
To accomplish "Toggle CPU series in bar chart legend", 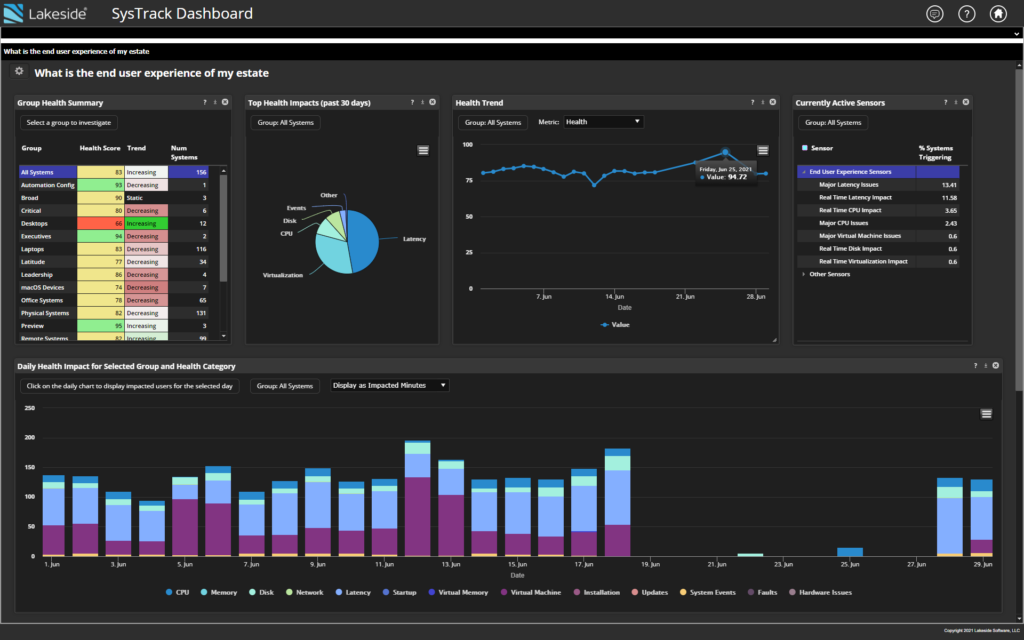I will point(177,592).
